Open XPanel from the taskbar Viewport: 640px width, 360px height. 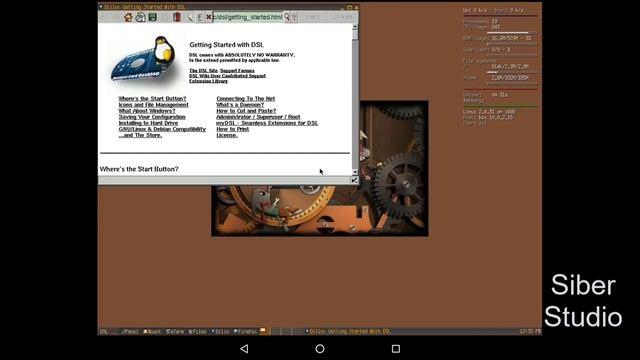click(x=129, y=331)
